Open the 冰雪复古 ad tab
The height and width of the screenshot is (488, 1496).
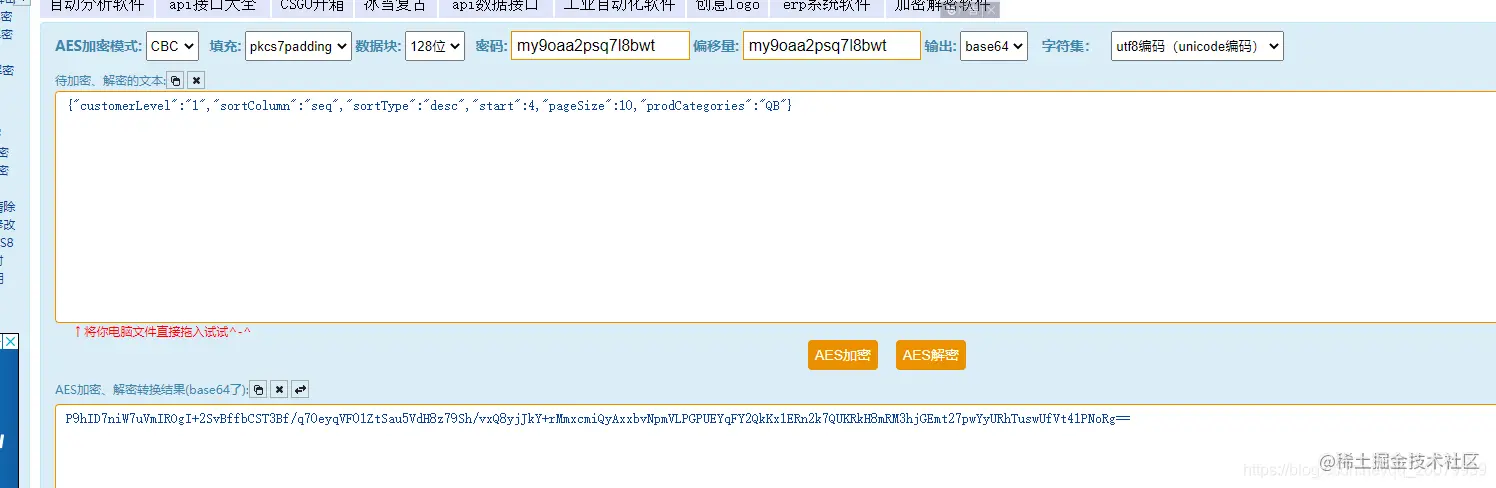pos(395,8)
